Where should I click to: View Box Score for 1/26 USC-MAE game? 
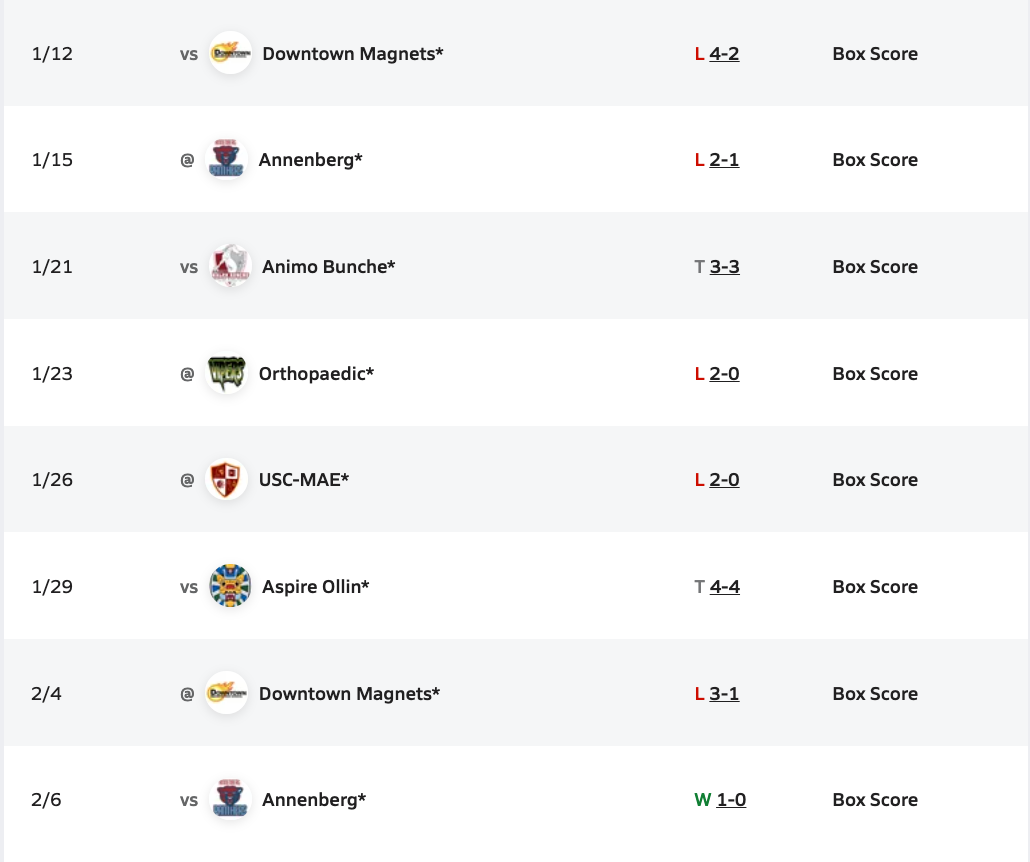click(875, 480)
